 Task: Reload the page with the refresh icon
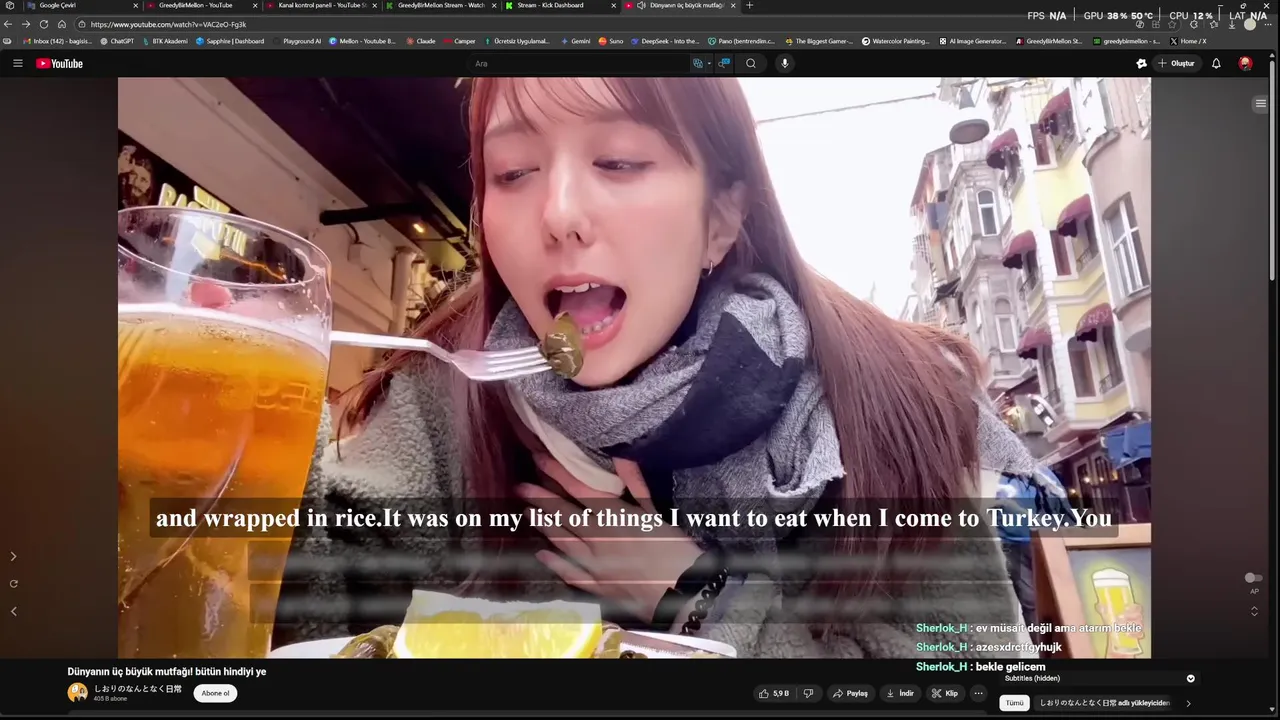click(x=44, y=24)
